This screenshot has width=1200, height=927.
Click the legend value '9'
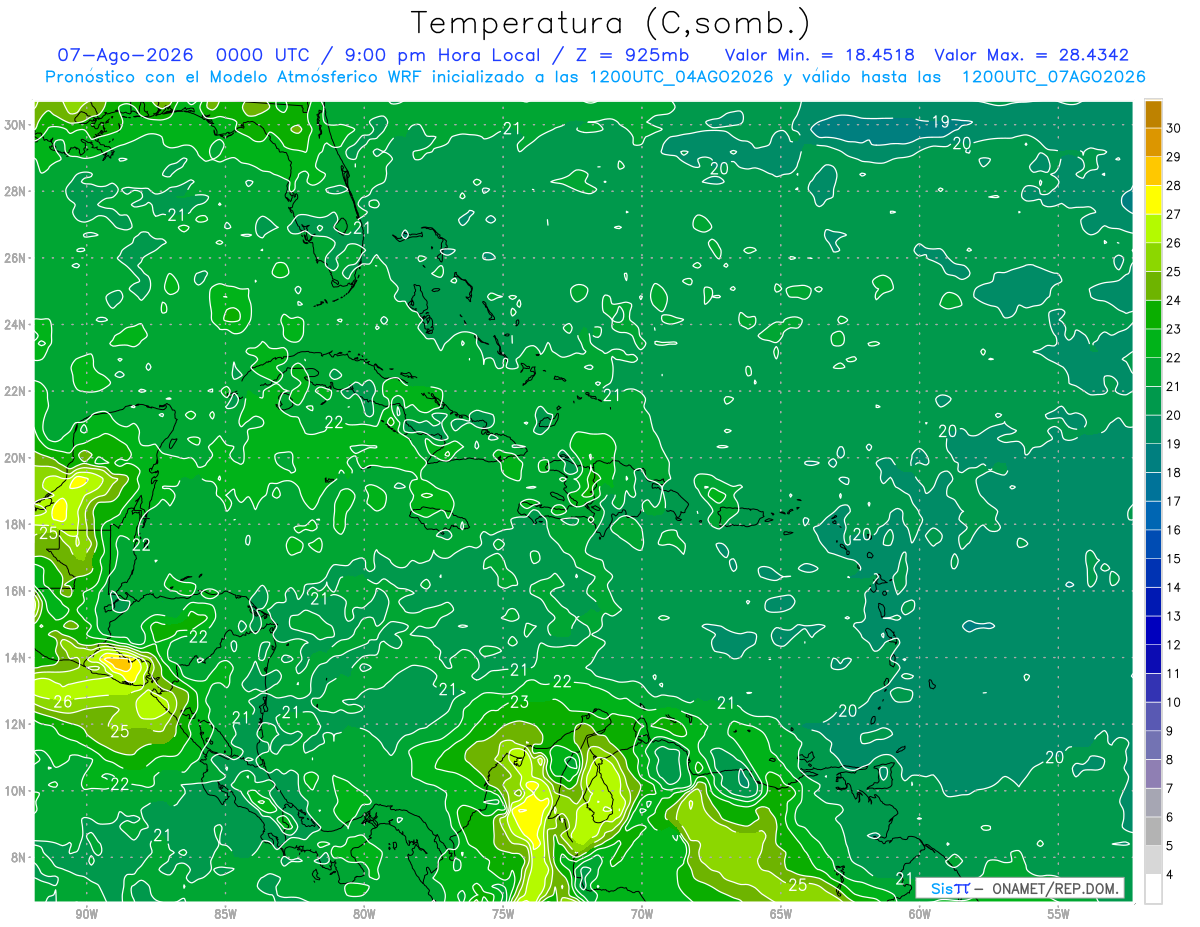click(x=1170, y=731)
